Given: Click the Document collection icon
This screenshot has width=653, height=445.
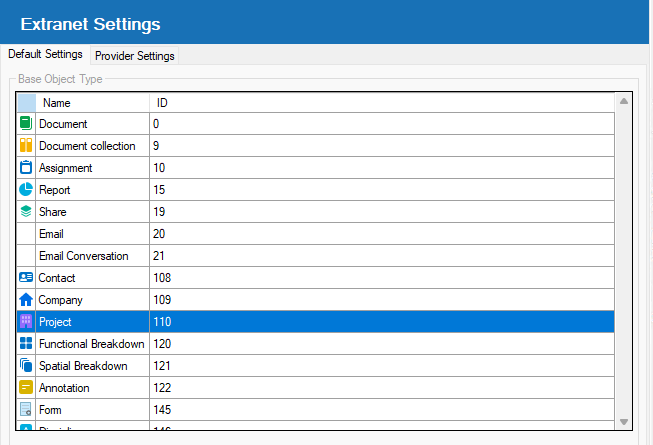Looking at the screenshot, I should pyautogui.click(x=26, y=146).
